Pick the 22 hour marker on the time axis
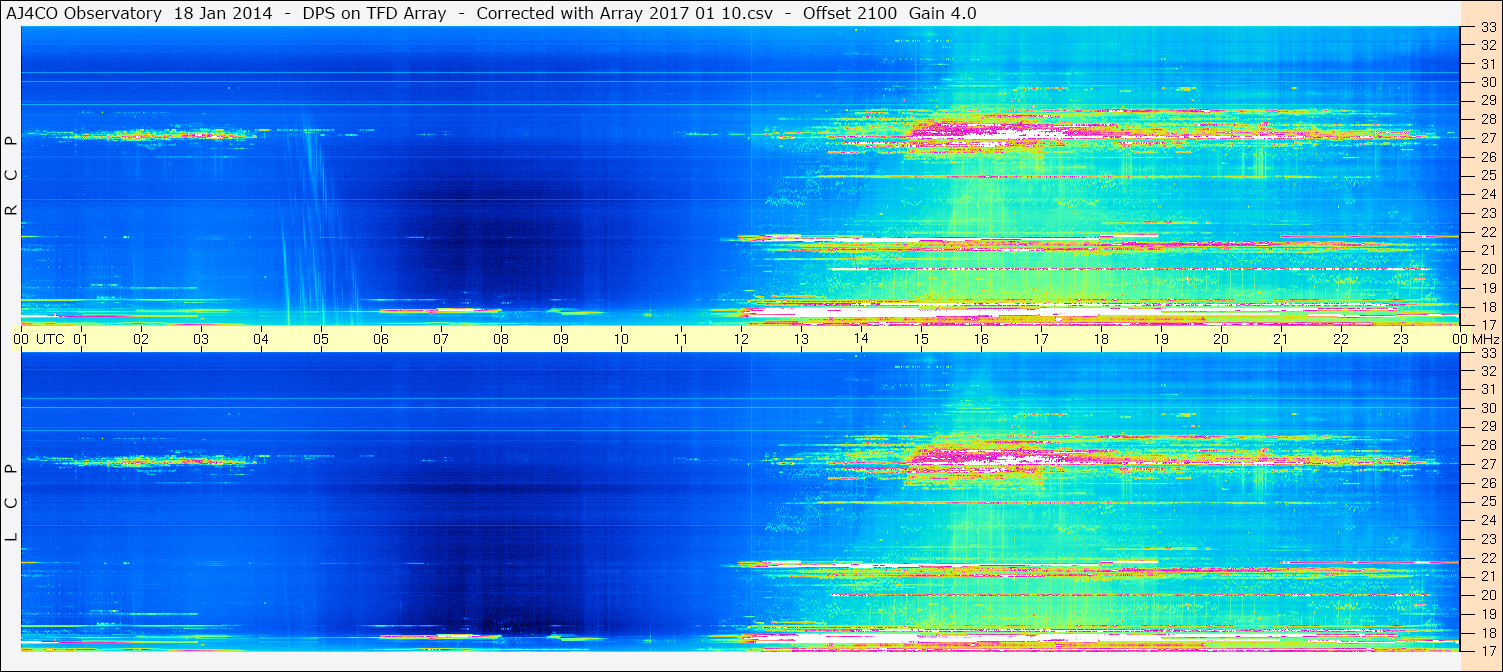 (1341, 339)
